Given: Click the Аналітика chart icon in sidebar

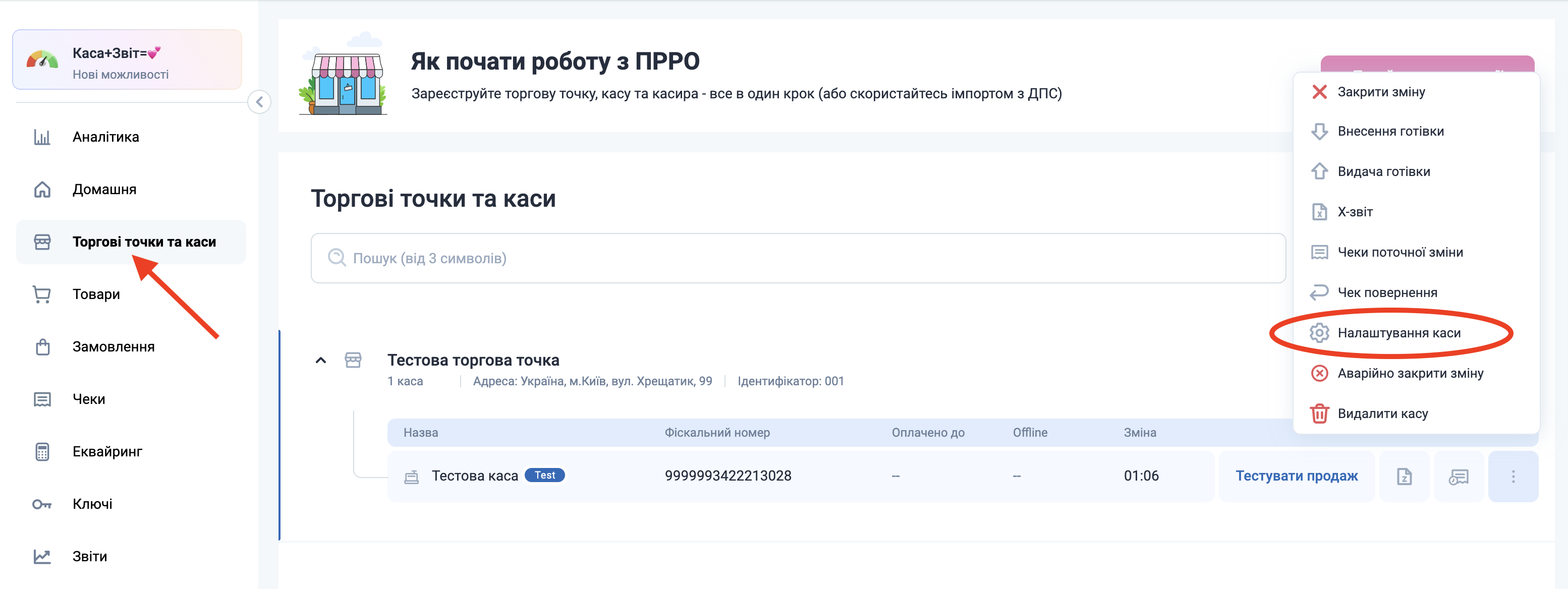Looking at the screenshot, I should click(x=42, y=137).
